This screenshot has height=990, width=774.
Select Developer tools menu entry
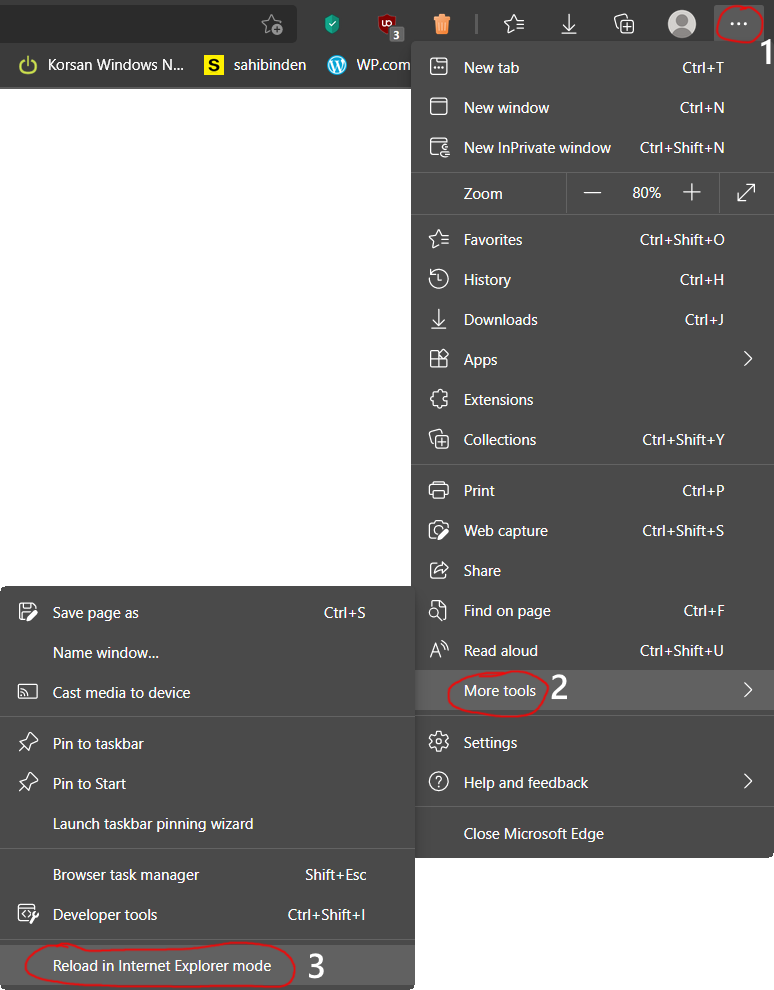pos(105,915)
